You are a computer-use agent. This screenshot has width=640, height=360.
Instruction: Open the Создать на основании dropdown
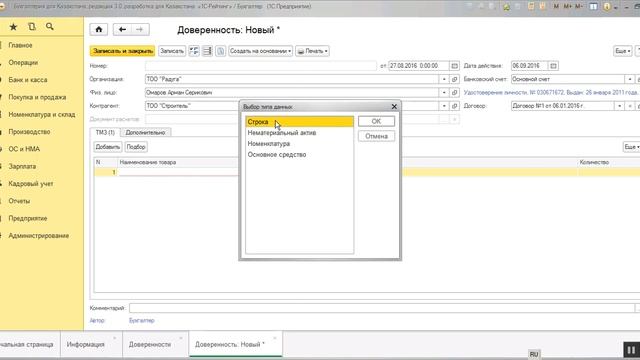(260, 51)
